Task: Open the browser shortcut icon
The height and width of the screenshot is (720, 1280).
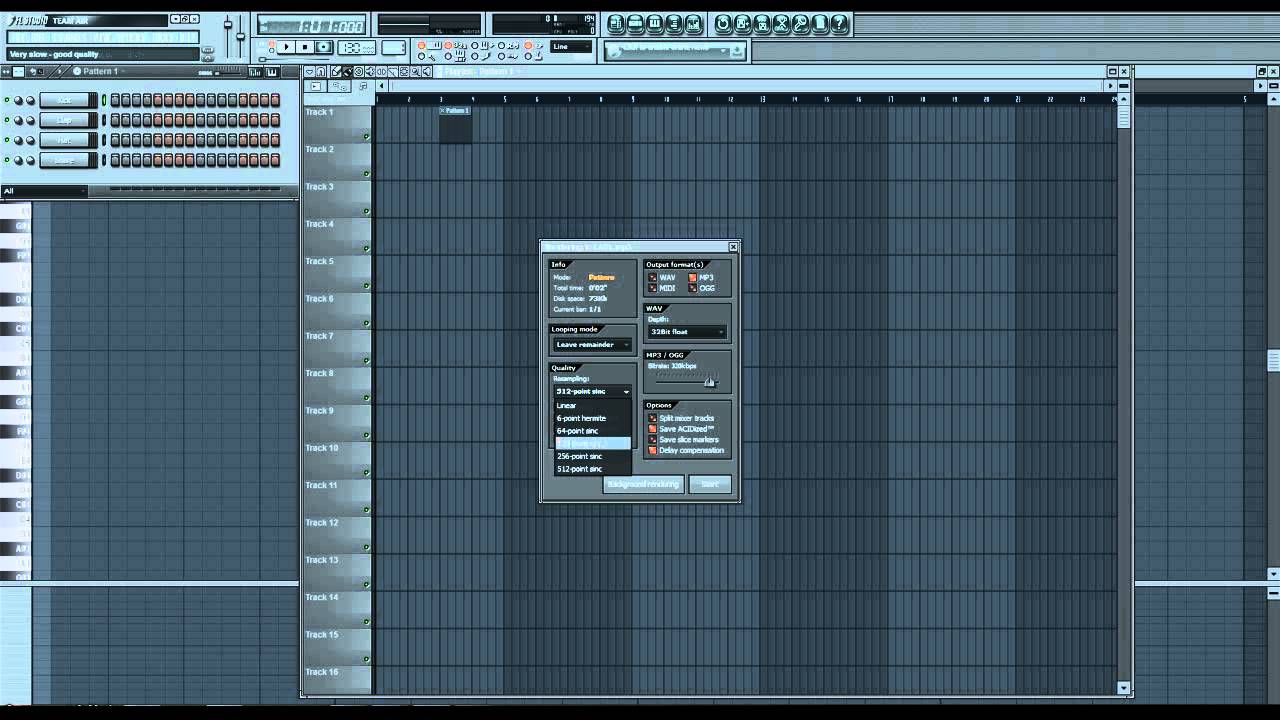Action: pos(674,24)
